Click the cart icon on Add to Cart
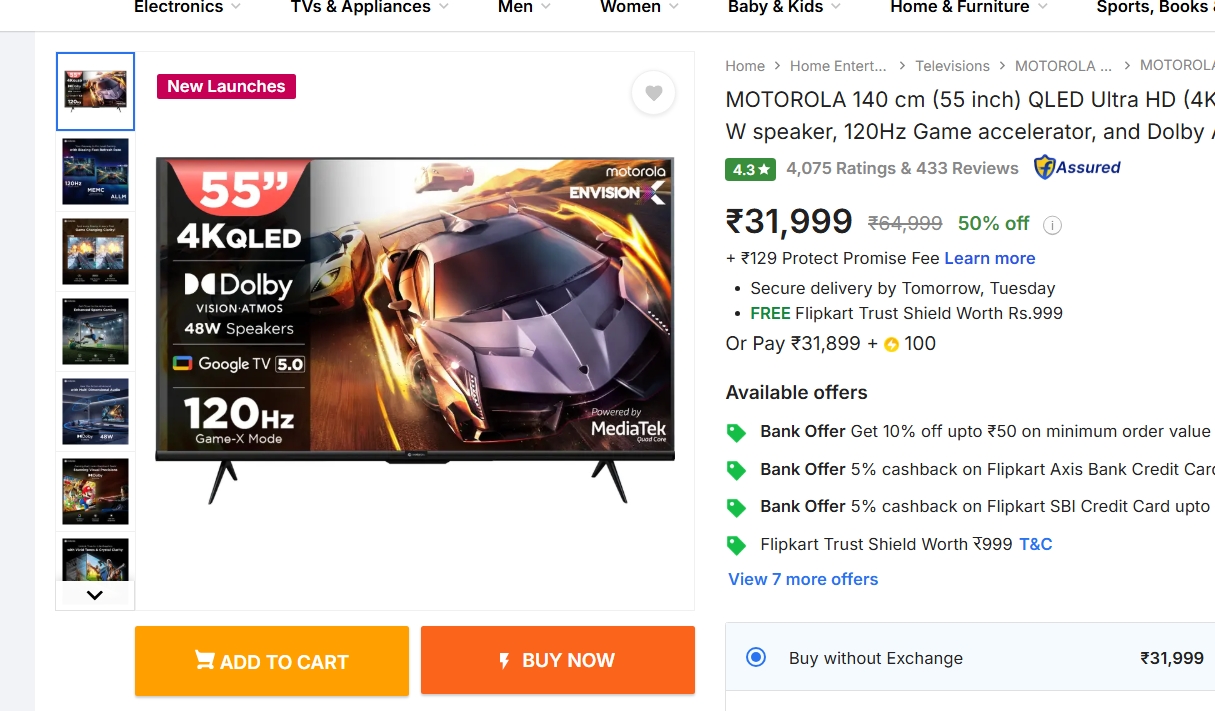Viewport: 1215px width, 711px height. tap(204, 660)
